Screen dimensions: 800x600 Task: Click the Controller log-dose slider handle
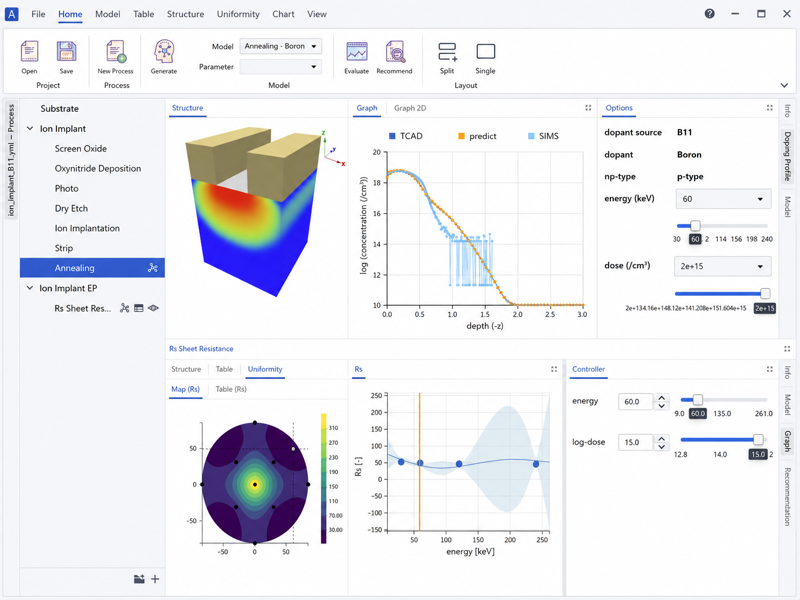click(758, 439)
